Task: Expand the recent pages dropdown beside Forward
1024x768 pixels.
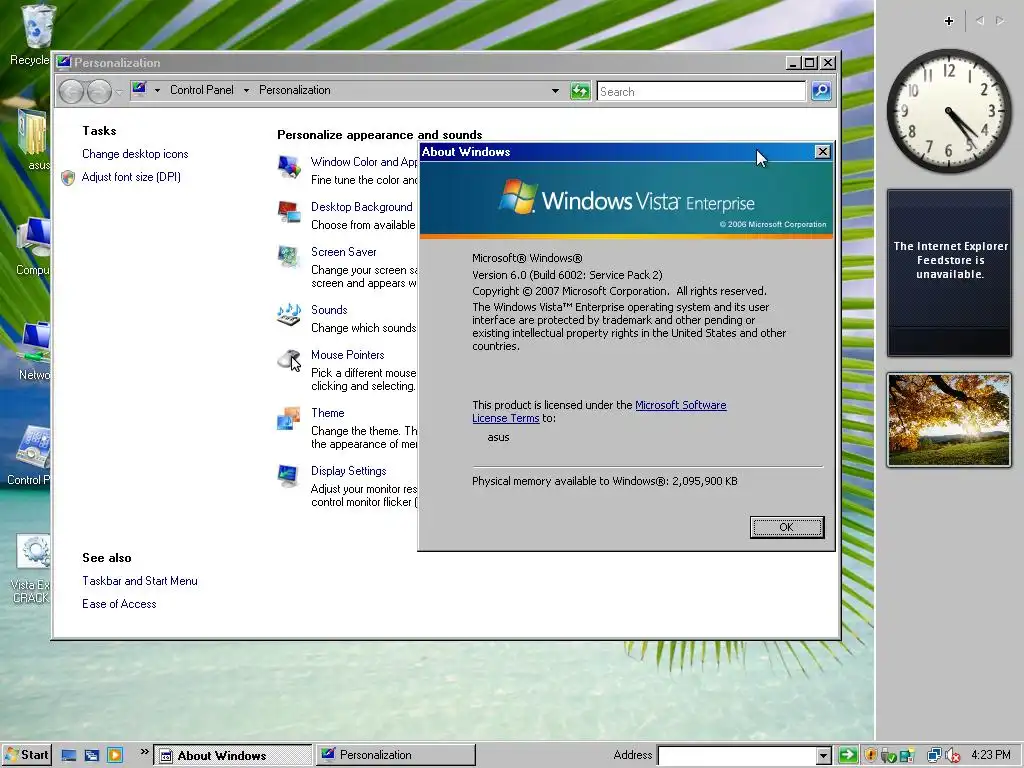Action: coord(119,91)
